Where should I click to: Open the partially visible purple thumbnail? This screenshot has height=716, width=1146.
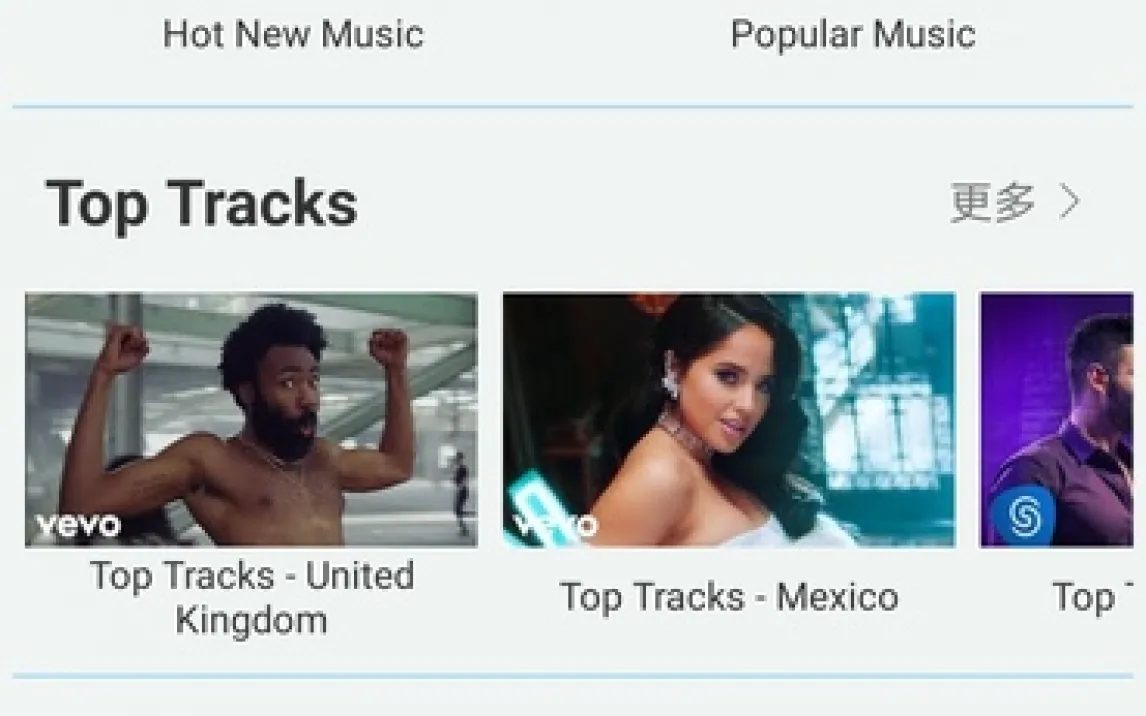coord(1057,419)
